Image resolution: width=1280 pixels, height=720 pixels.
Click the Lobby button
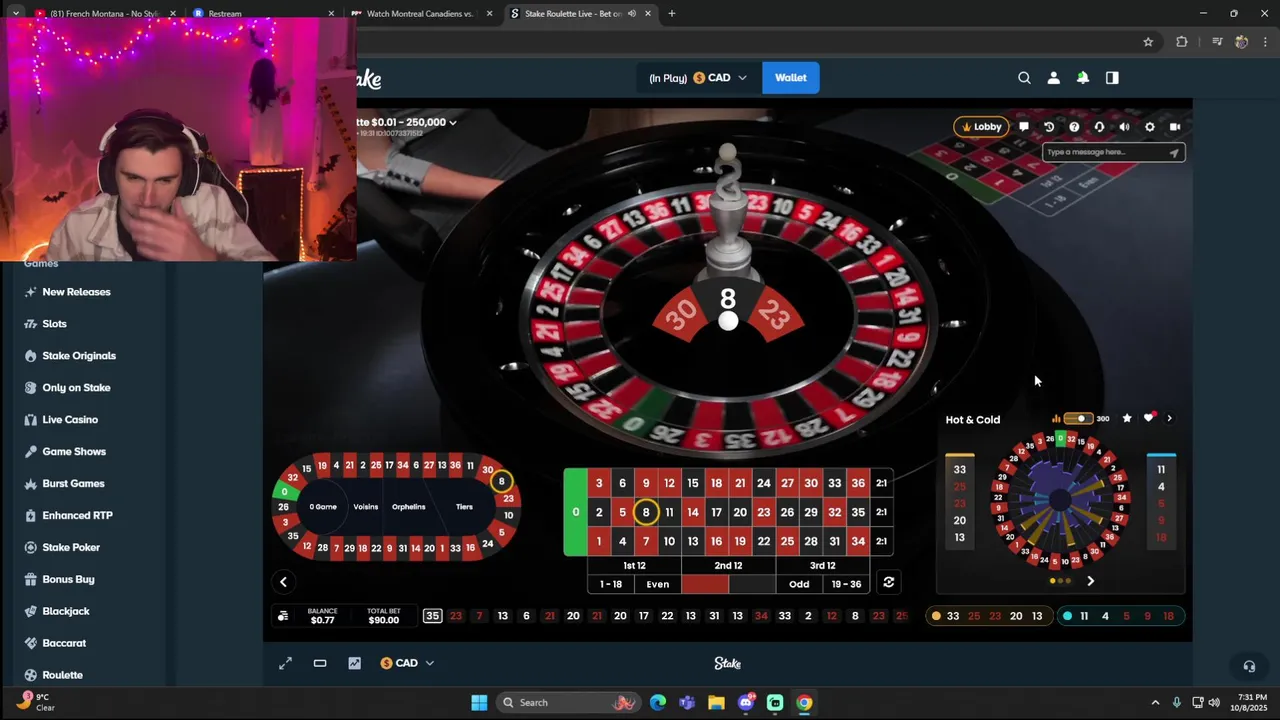coord(981,127)
